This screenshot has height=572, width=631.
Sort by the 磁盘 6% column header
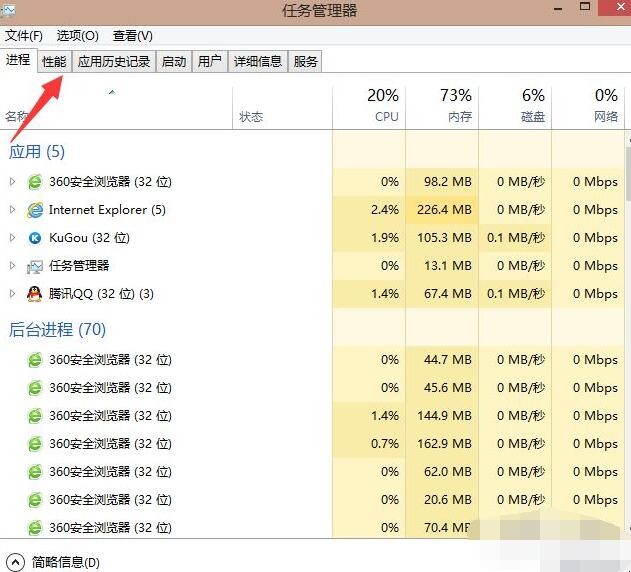[515, 106]
